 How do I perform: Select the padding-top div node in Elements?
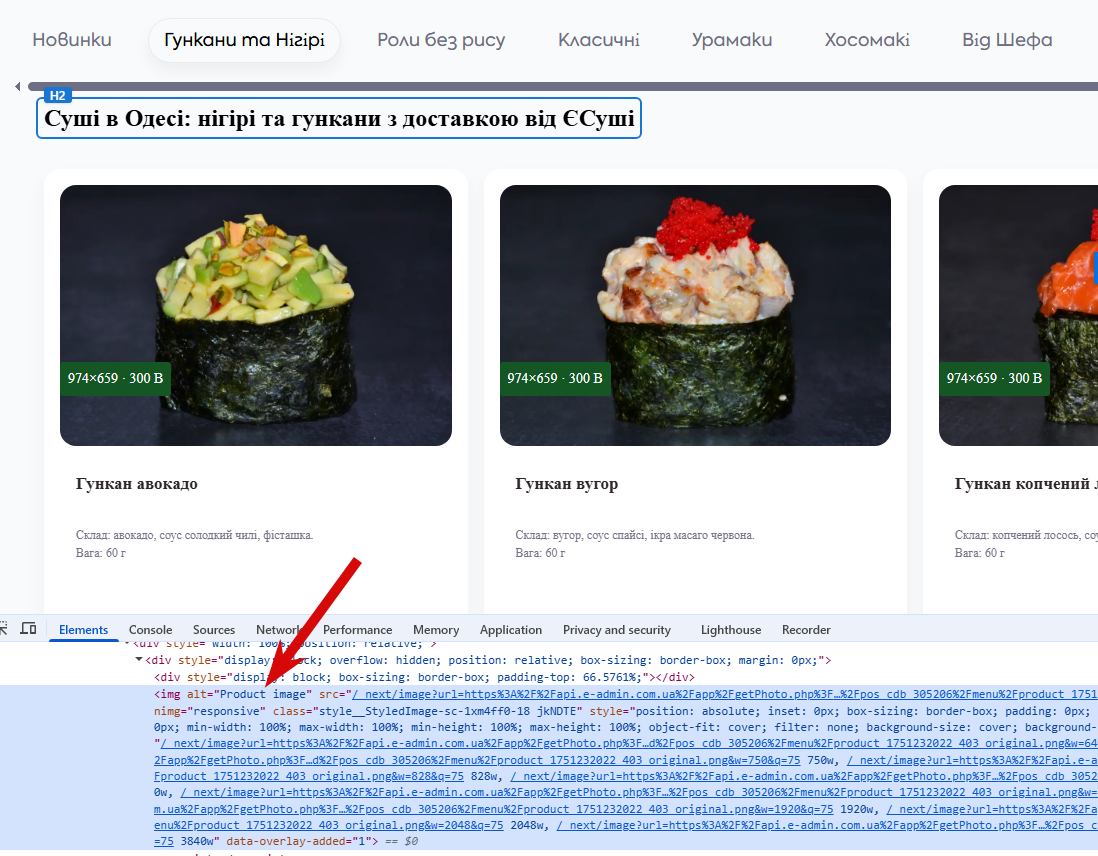point(424,677)
